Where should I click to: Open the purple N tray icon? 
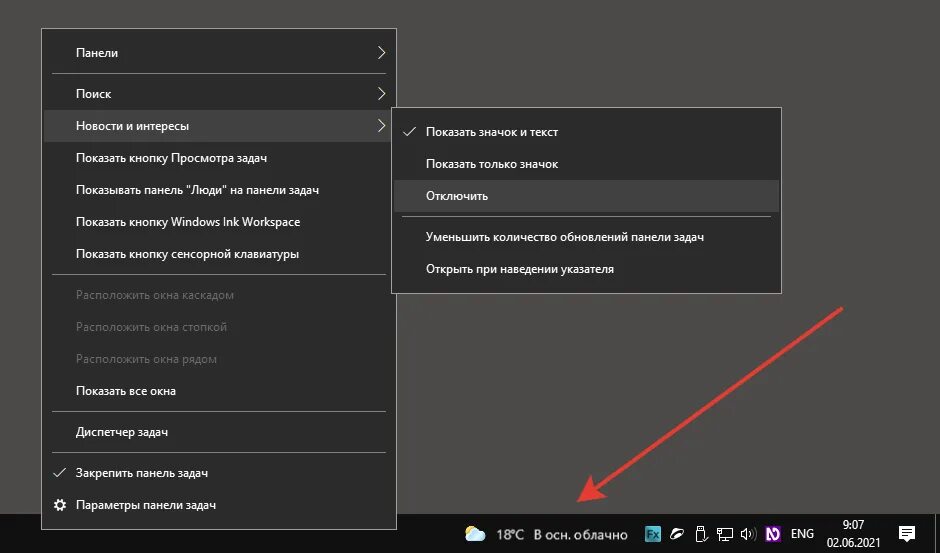773,533
